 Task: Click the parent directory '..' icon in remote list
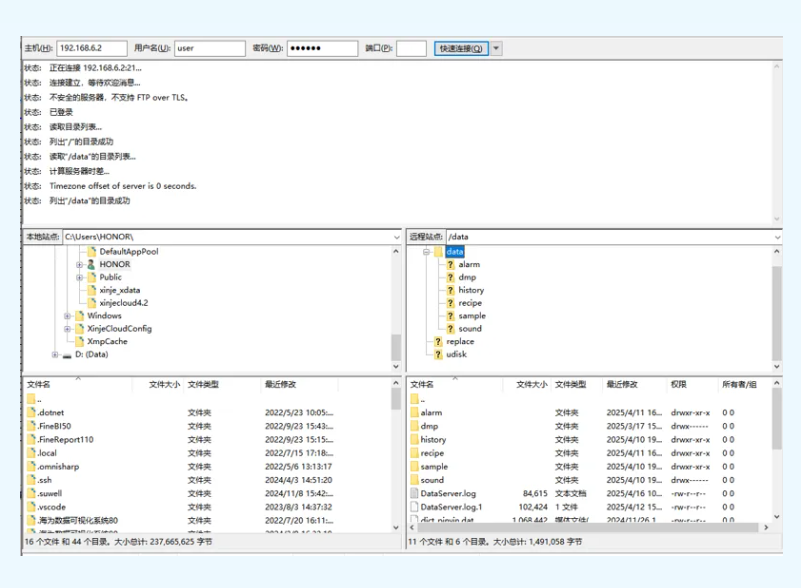click(x=414, y=399)
